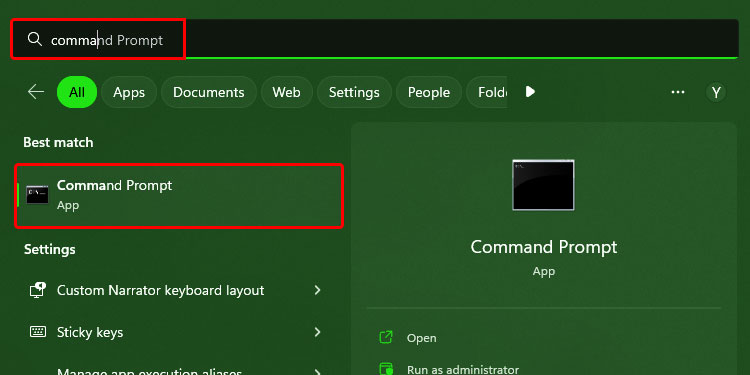
Task: Click the Sticky keys keyboard icon
Action: [x=38, y=331]
